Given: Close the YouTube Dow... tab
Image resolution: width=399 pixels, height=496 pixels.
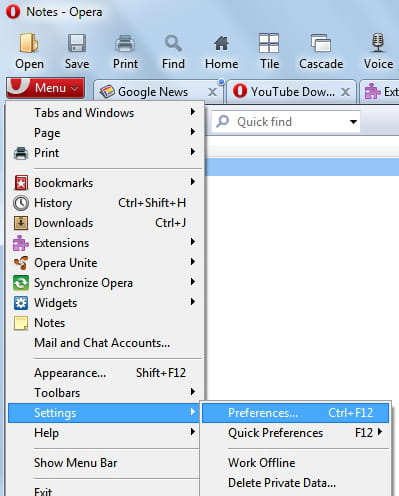Looking at the screenshot, I should 346,92.
